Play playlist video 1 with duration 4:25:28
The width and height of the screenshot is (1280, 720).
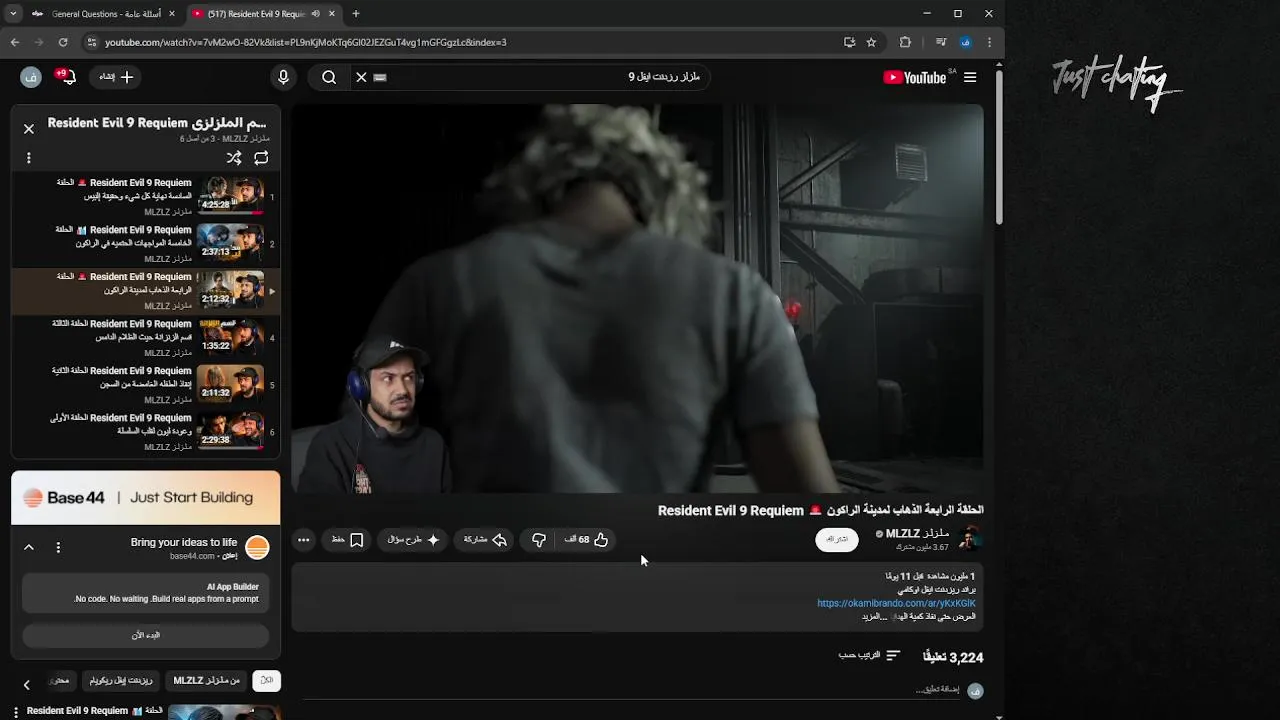(x=146, y=197)
